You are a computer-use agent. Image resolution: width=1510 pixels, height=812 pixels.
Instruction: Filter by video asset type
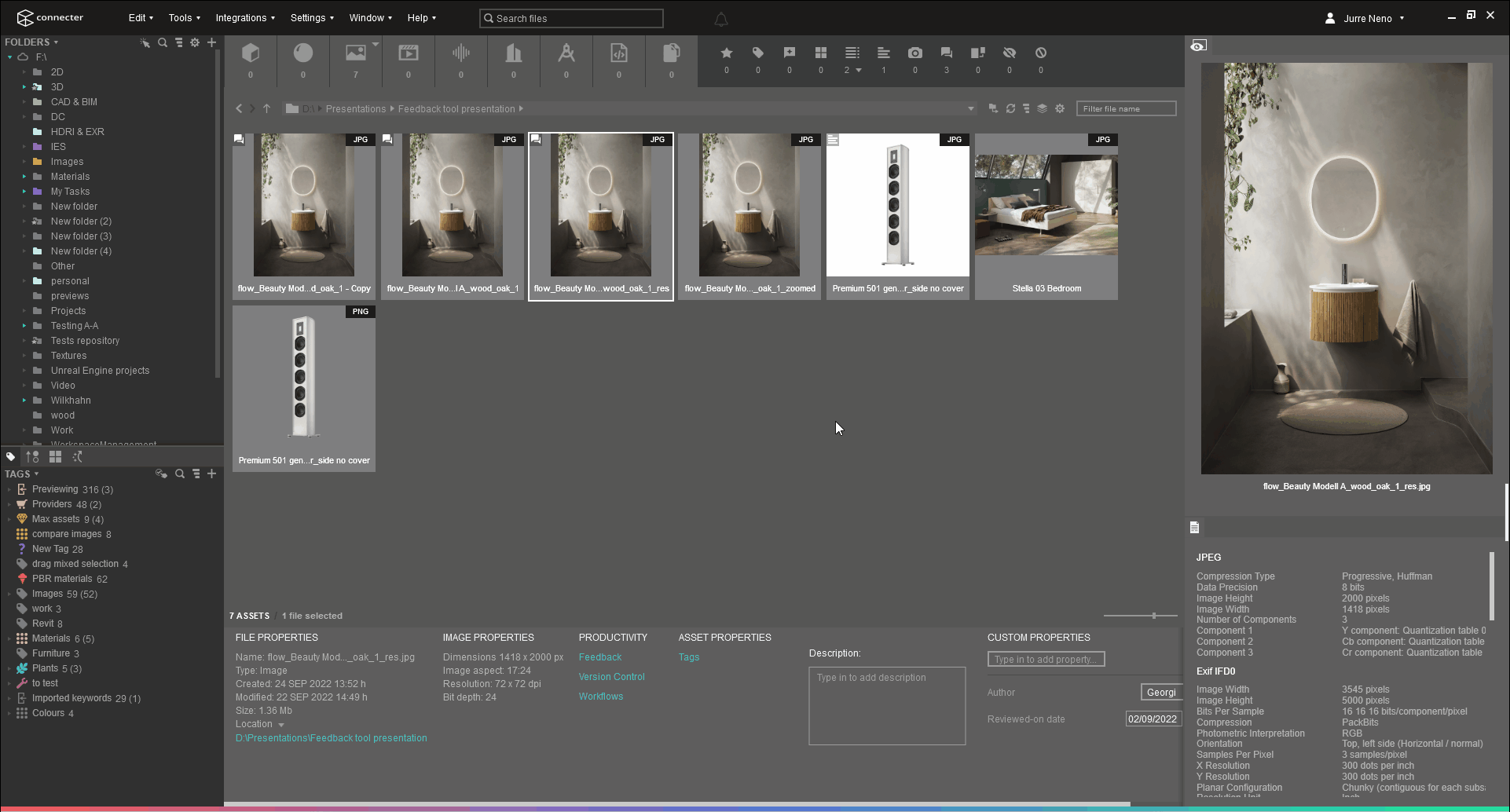pos(409,53)
